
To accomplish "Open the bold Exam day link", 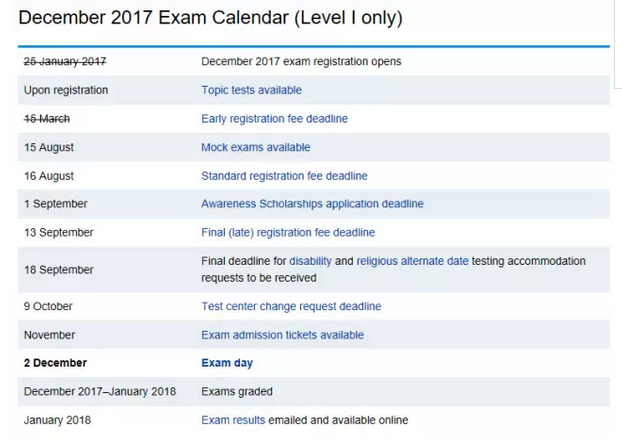I will pos(227,363).
